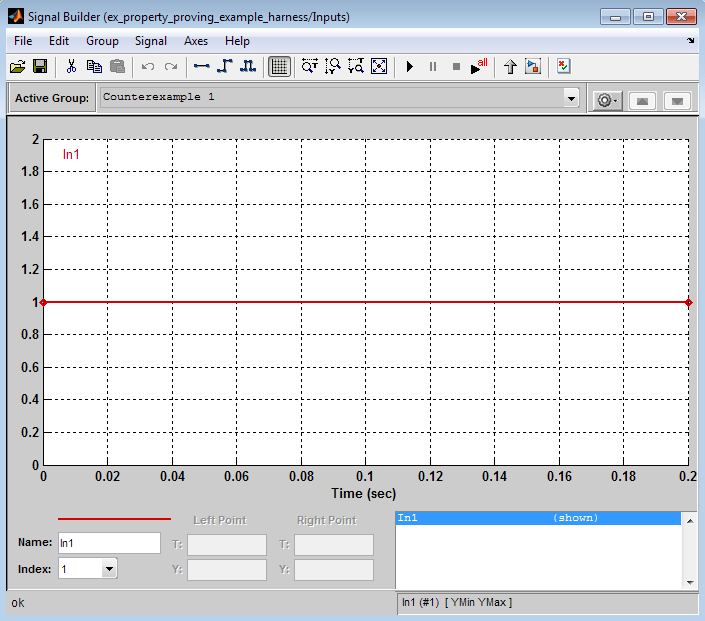The image size is (705, 621).
Task: Open the gear options dropdown
Action: (607, 100)
